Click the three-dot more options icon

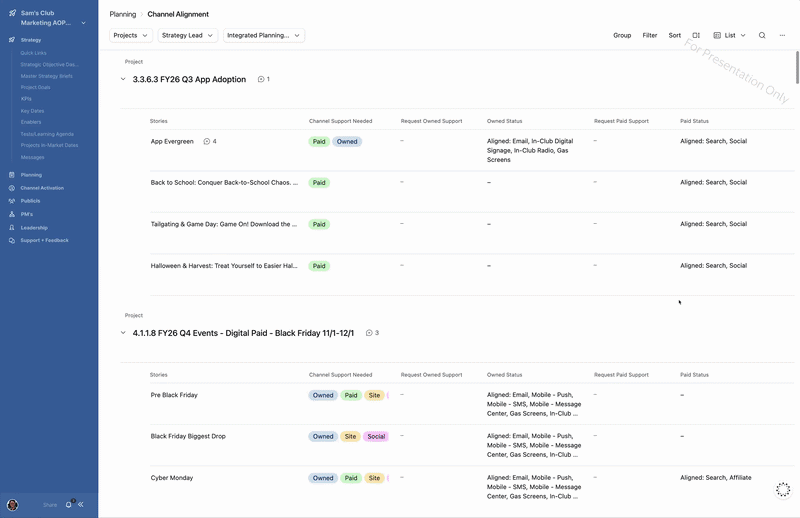pos(782,35)
